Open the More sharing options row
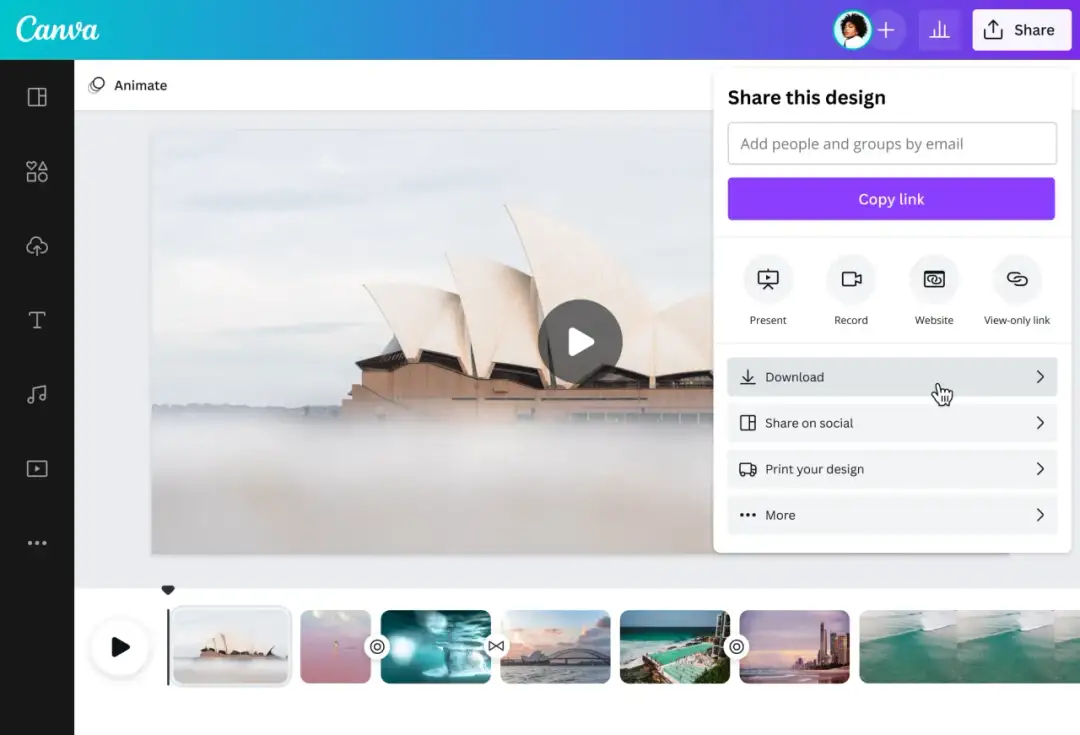 (x=891, y=515)
